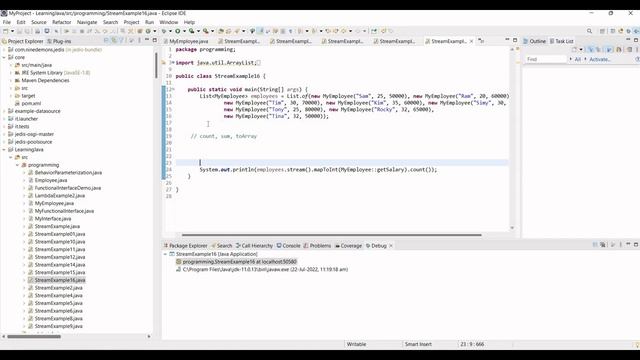The height and width of the screenshot is (360, 640).
Task: Minimize the editor area
Action: click(507, 40)
